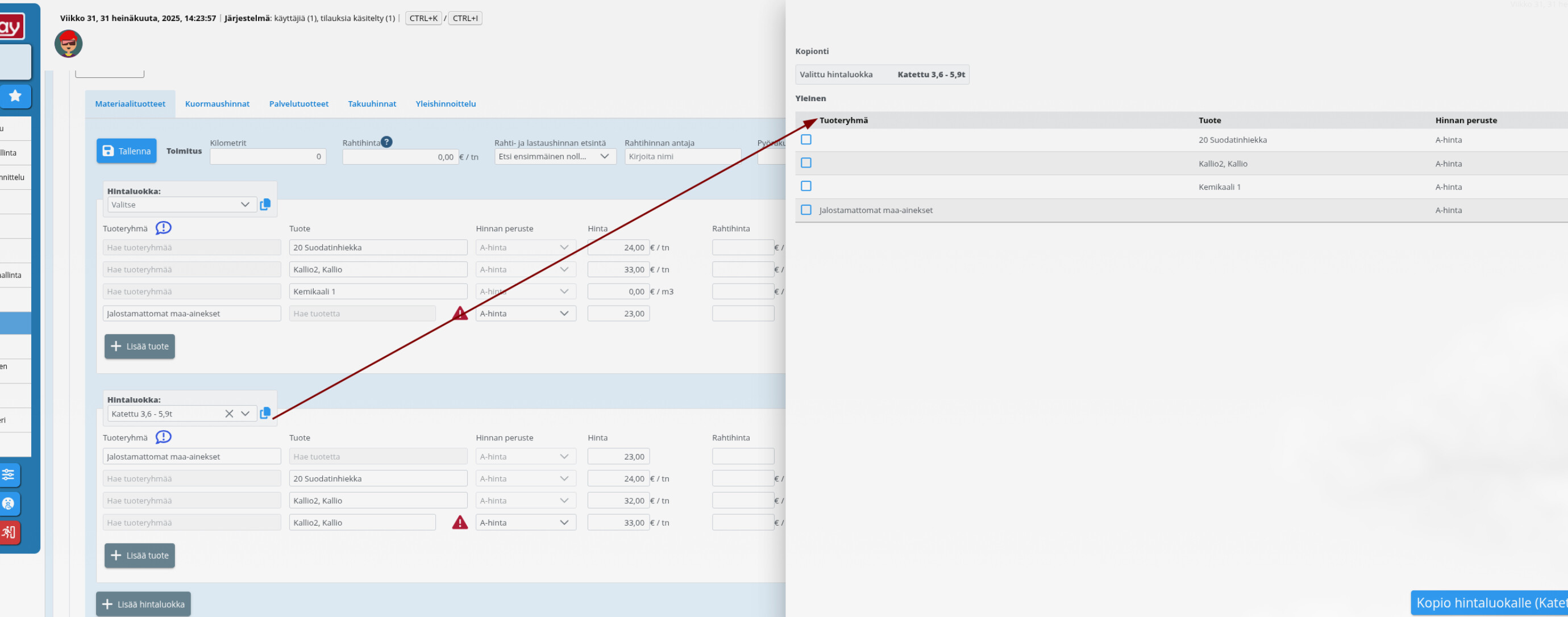Check the 20 Suodatinhiekka row checkbox

coord(806,139)
